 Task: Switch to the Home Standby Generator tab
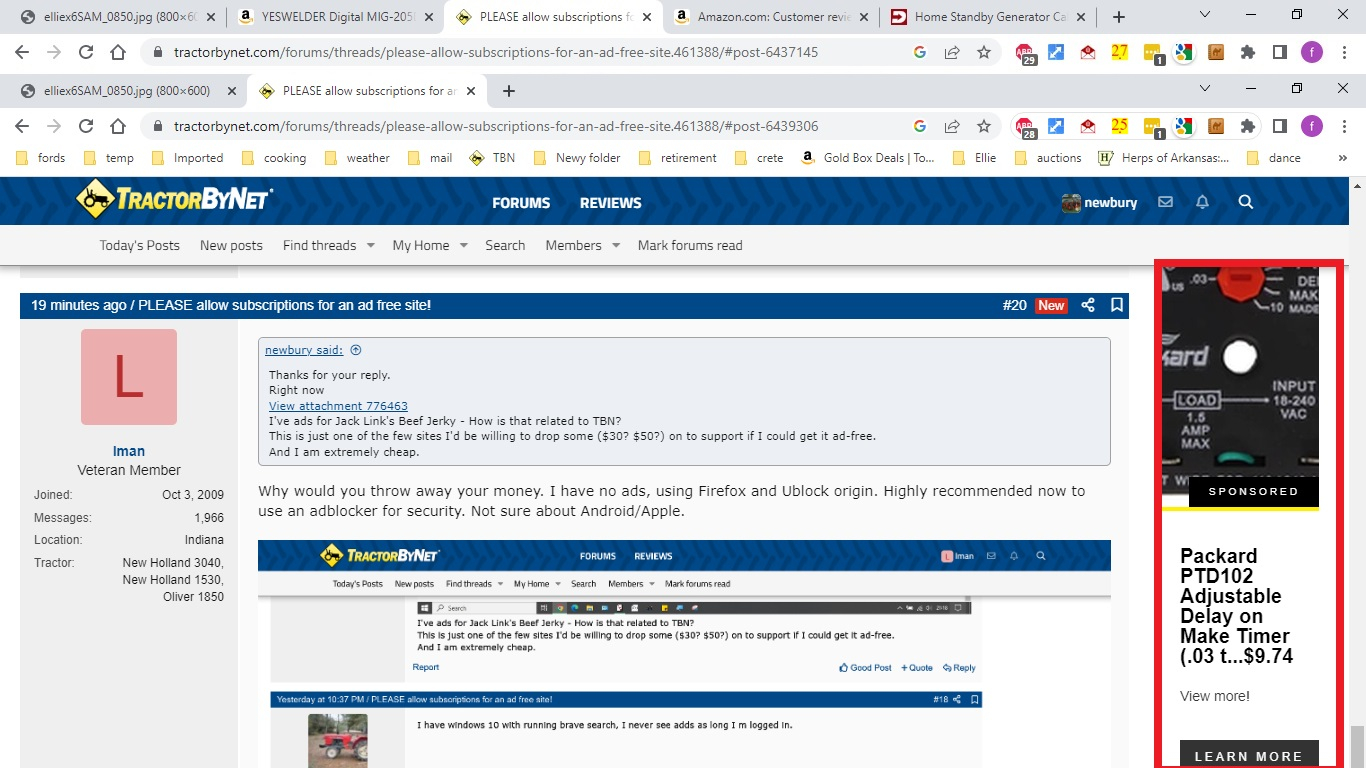tap(987, 17)
